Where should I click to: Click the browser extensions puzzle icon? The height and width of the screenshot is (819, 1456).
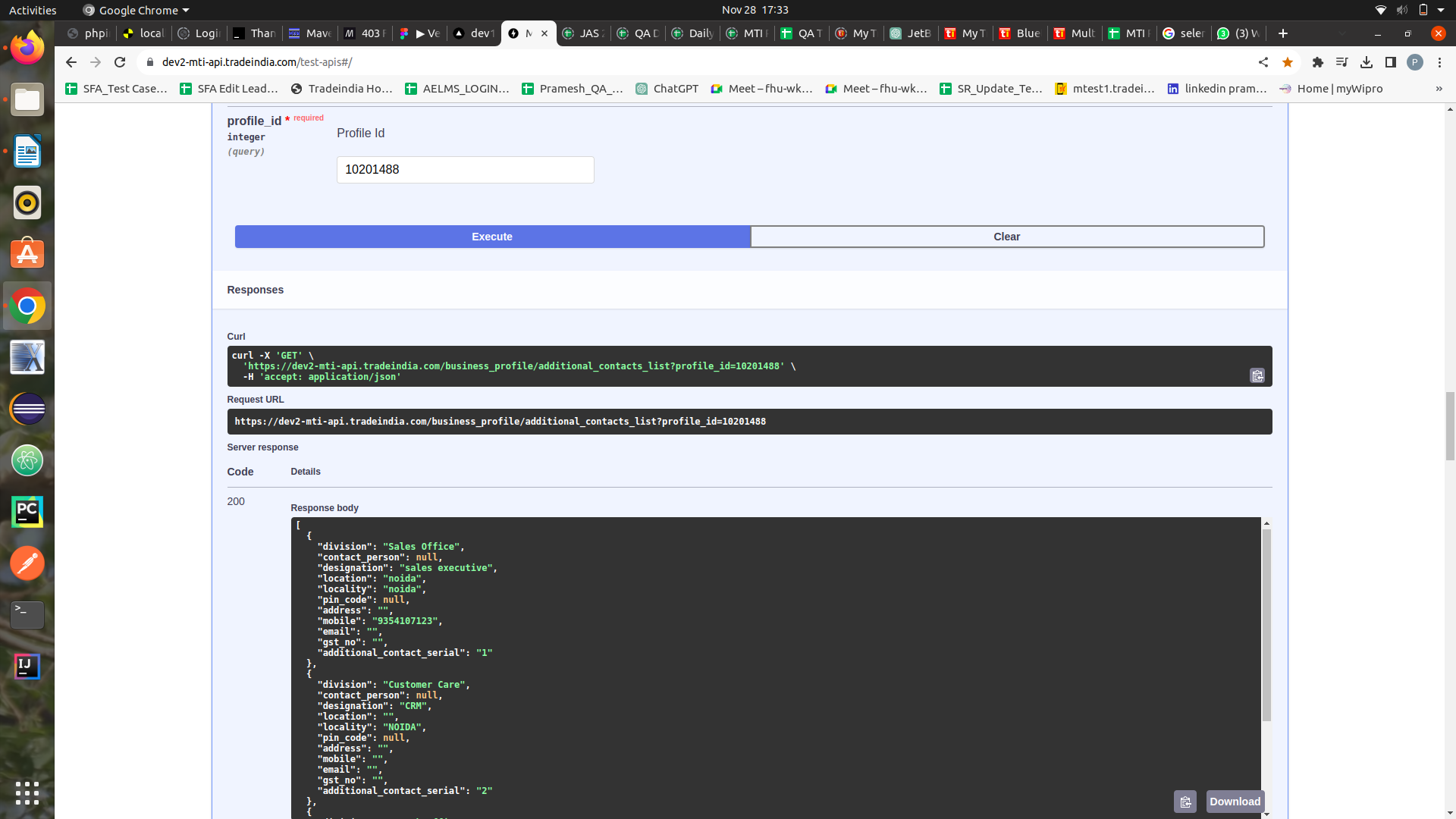coord(1317,62)
